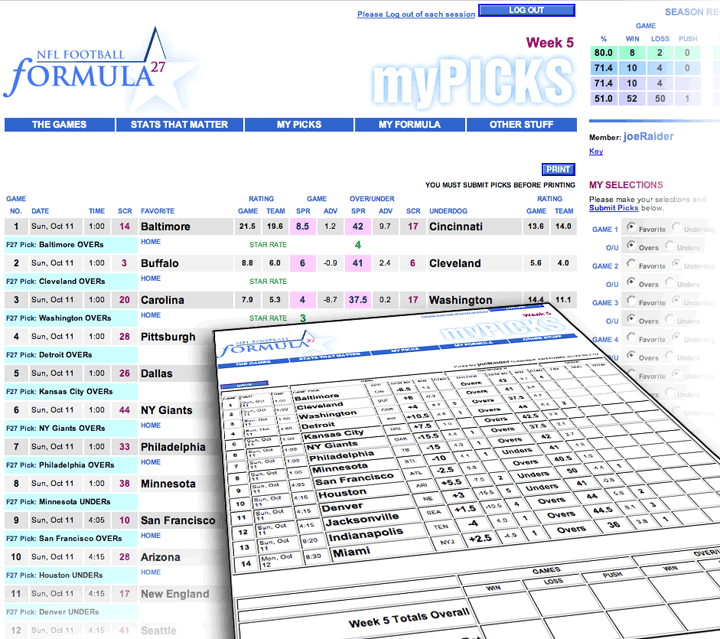Click the Minnesota team name
This screenshot has width=720, height=639.
click(x=168, y=483)
